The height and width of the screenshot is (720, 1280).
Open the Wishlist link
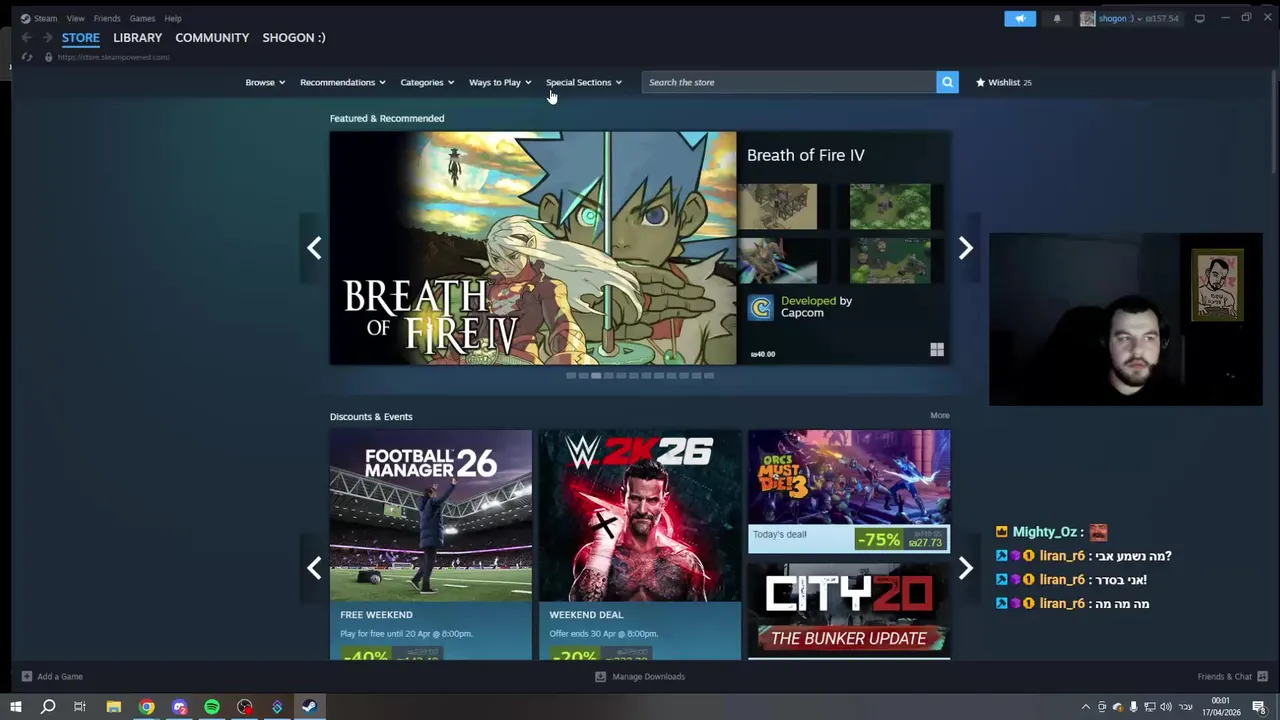tap(1004, 82)
